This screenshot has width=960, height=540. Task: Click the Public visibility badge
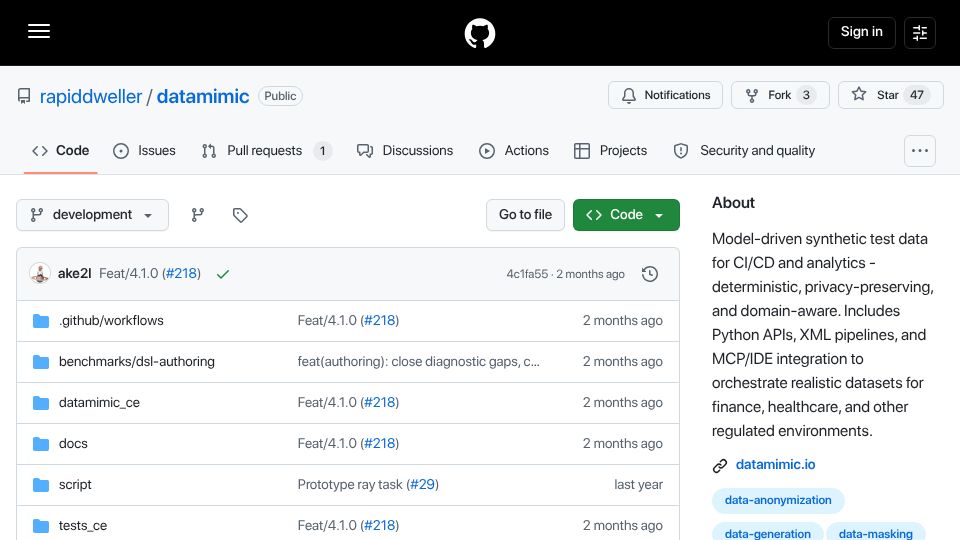click(x=280, y=96)
